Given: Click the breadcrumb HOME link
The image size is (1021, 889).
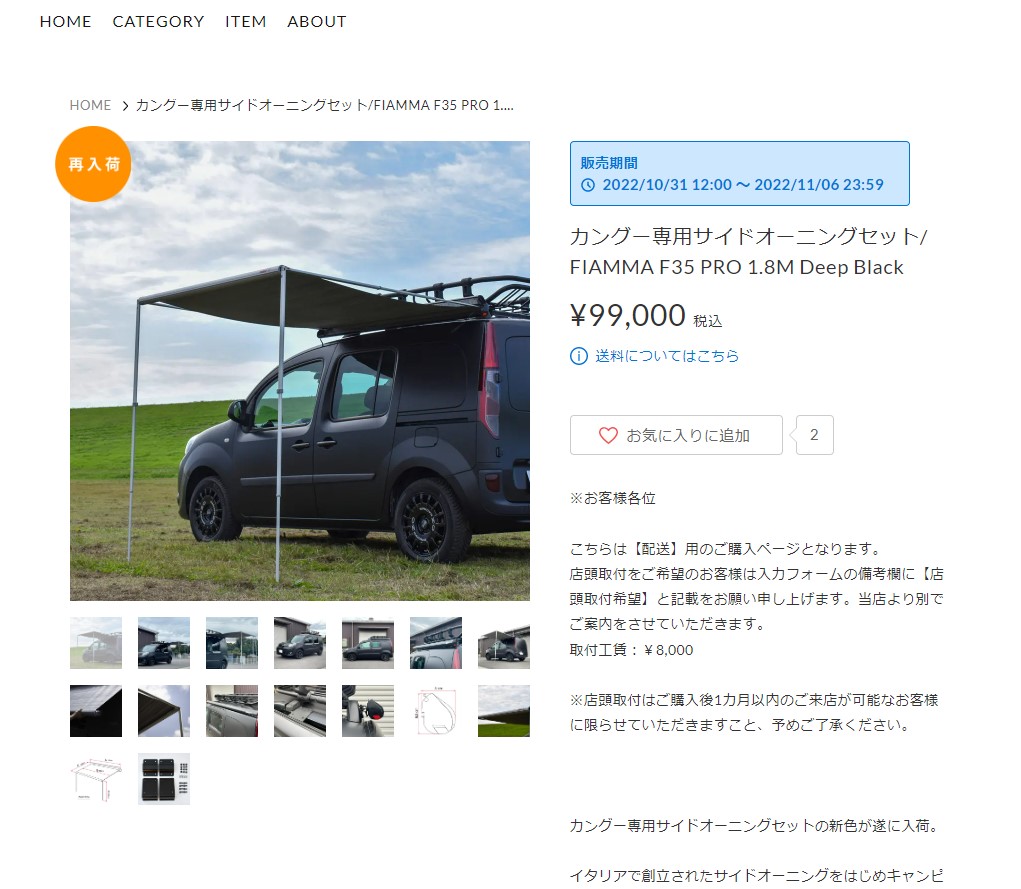Looking at the screenshot, I should (90, 106).
